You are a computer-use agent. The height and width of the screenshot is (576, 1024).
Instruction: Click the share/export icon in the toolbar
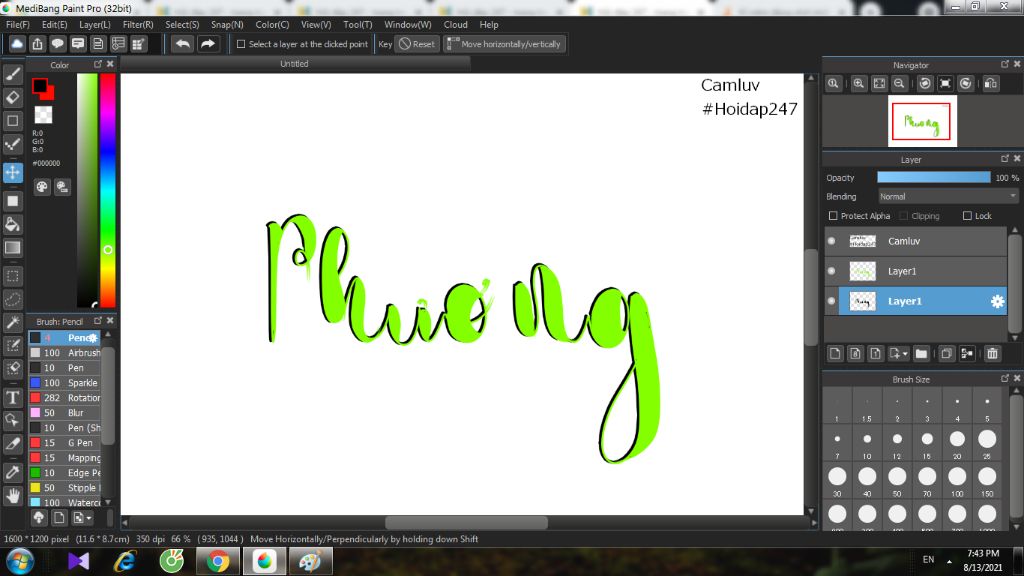[37, 44]
